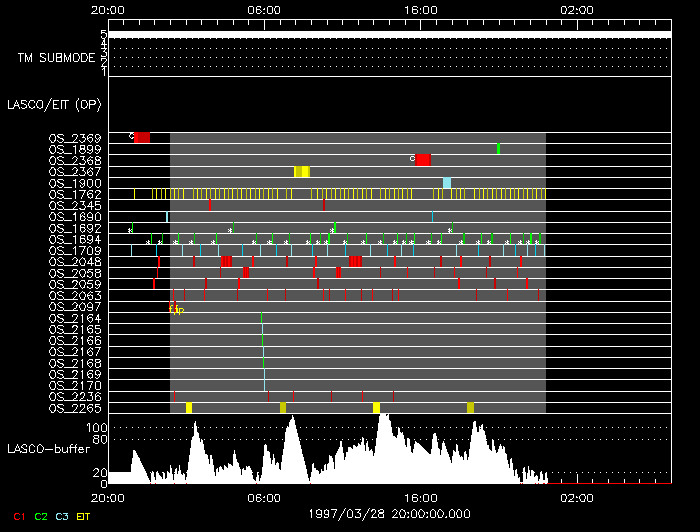Select the first wide red block in OS_2048 row
The image size is (700, 532).
[x=226, y=262]
